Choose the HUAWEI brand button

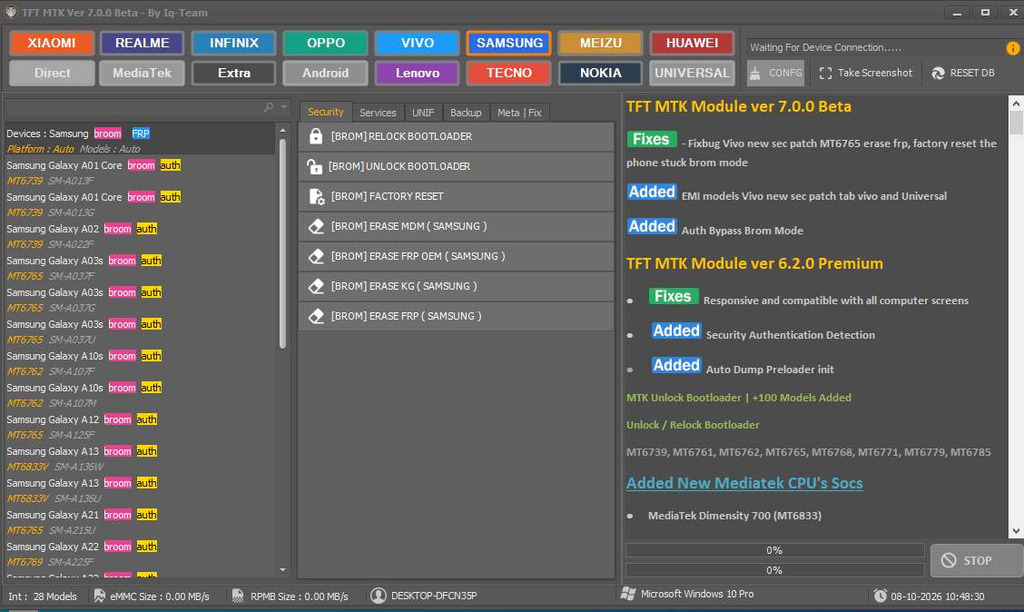click(x=692, y=43)
